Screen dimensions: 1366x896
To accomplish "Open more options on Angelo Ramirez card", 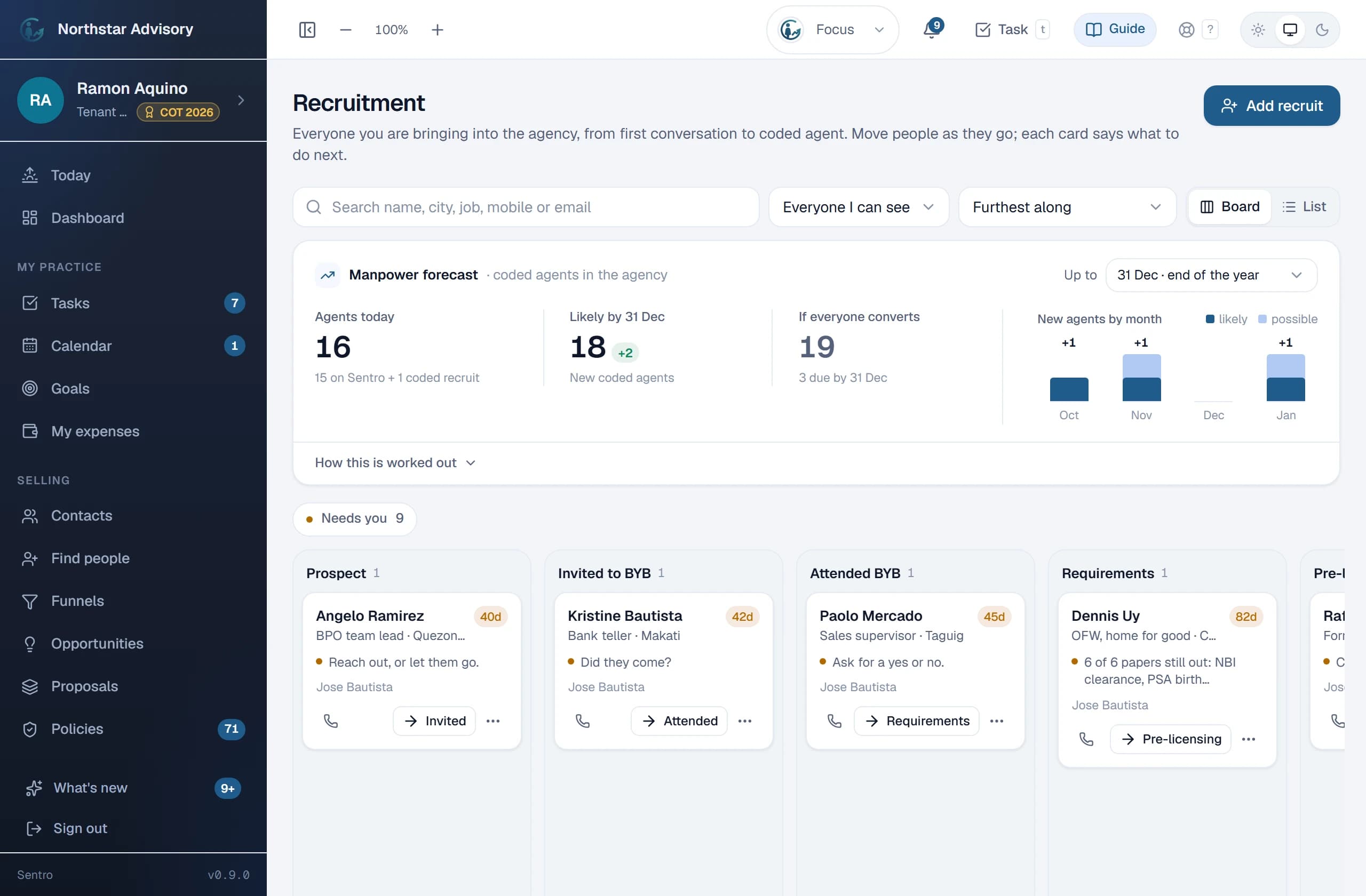I will (x=493, y=721).
